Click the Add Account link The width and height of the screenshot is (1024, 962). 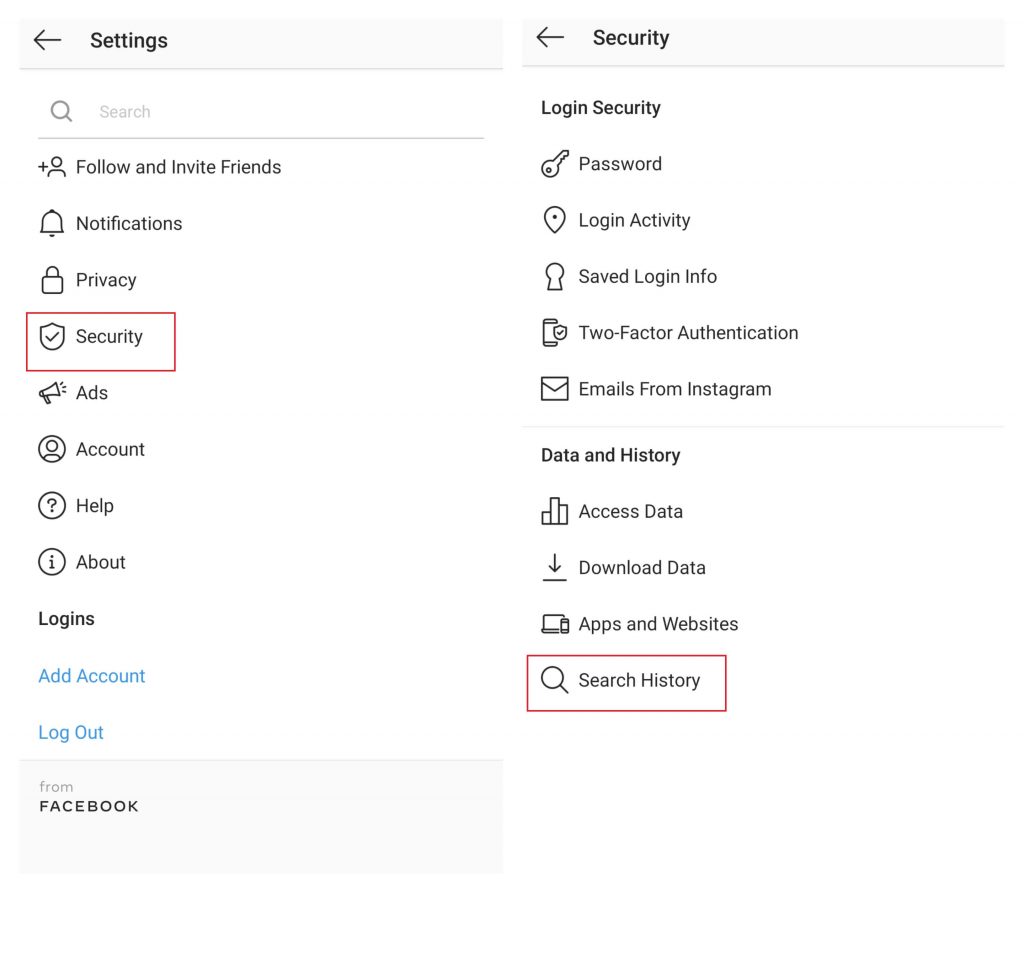pyautogui.click(x=91, y=675)
